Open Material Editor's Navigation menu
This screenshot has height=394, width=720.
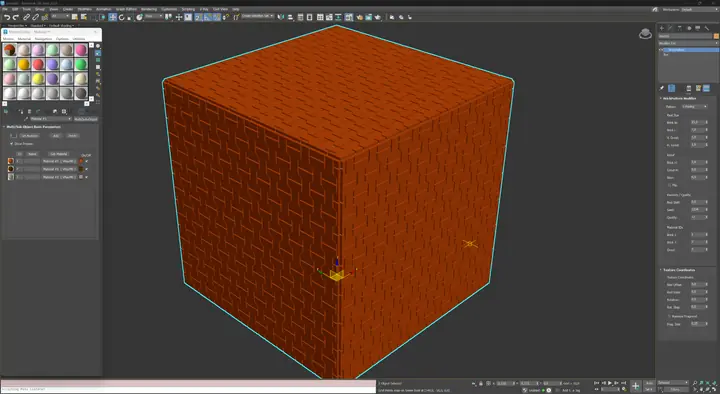pos(43,39)
